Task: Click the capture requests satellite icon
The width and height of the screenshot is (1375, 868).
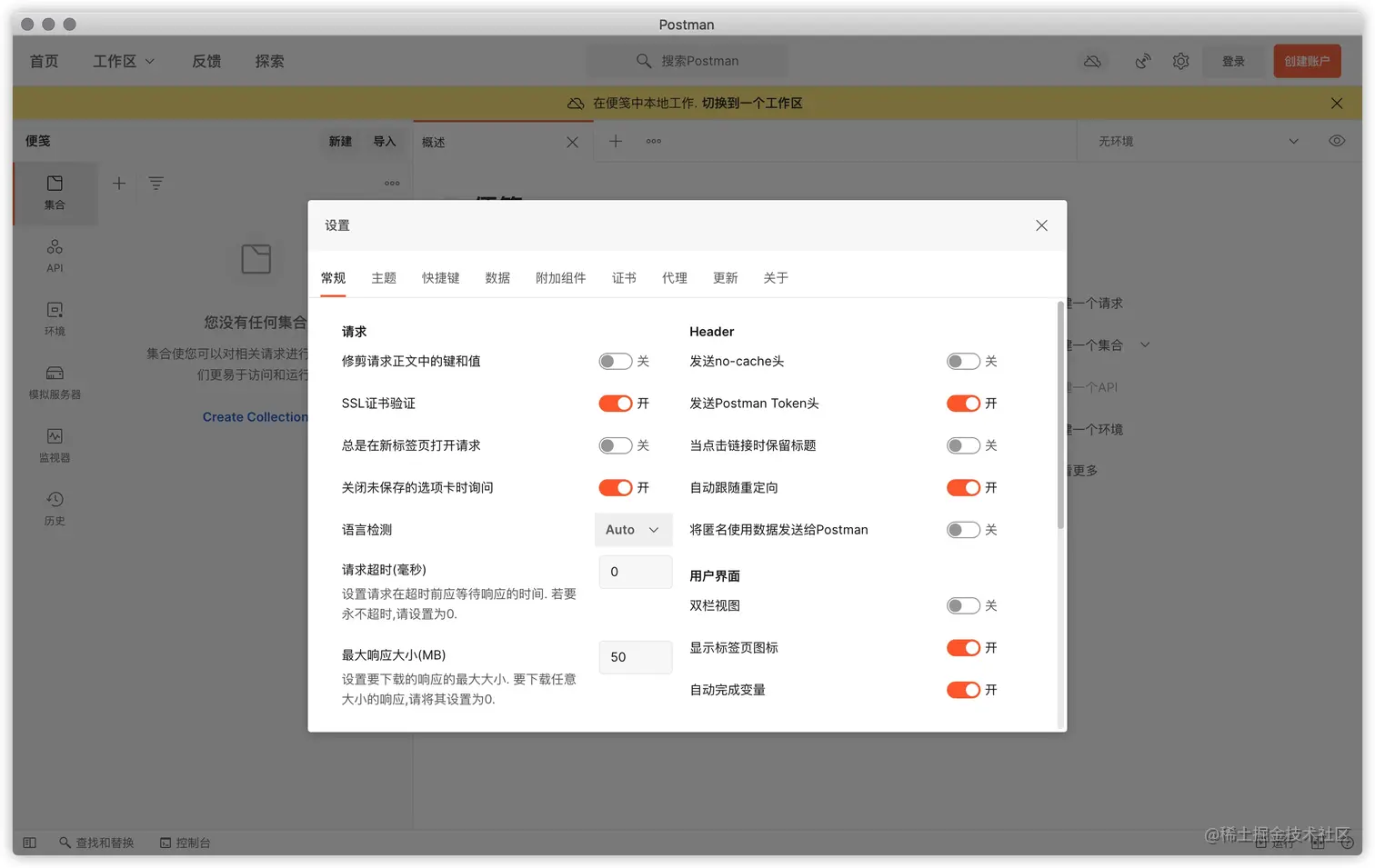Action: click(1142, 61)
